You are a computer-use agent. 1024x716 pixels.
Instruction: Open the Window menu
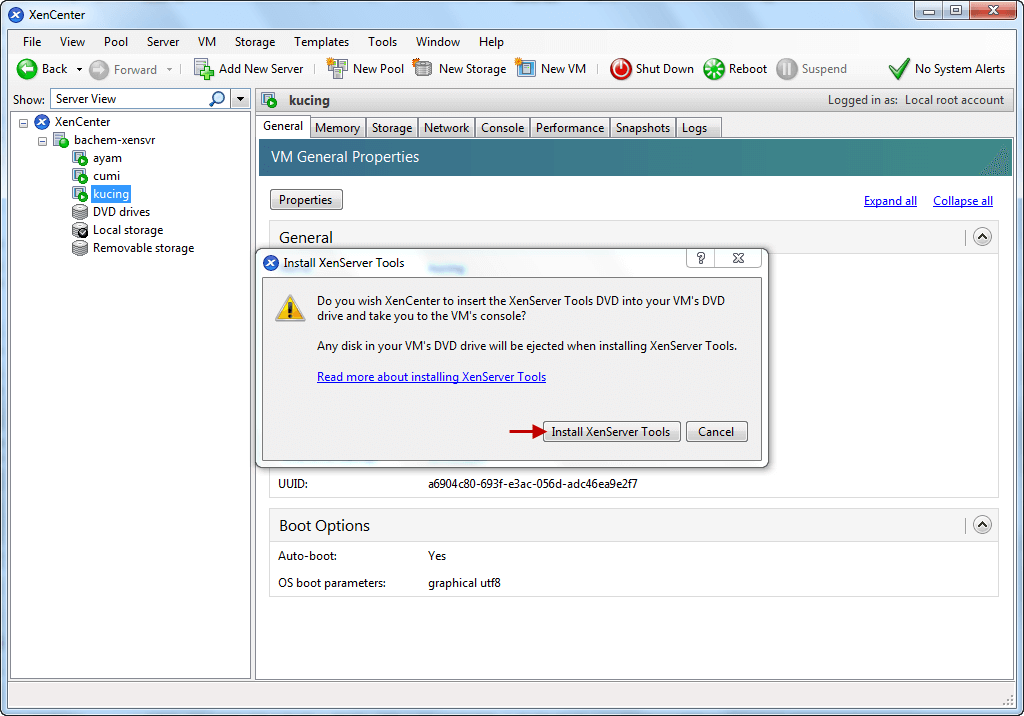click(438, 42)
